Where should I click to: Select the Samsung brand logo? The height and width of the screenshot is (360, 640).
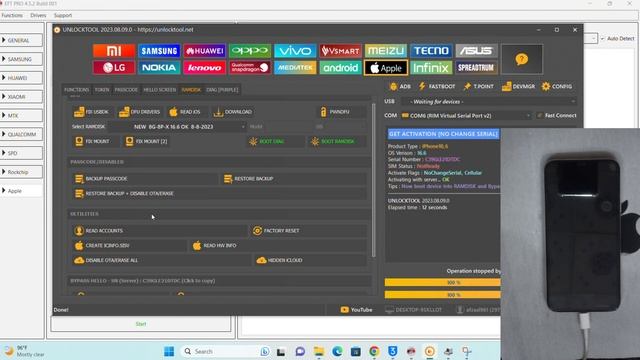click(x=159, y=51)
